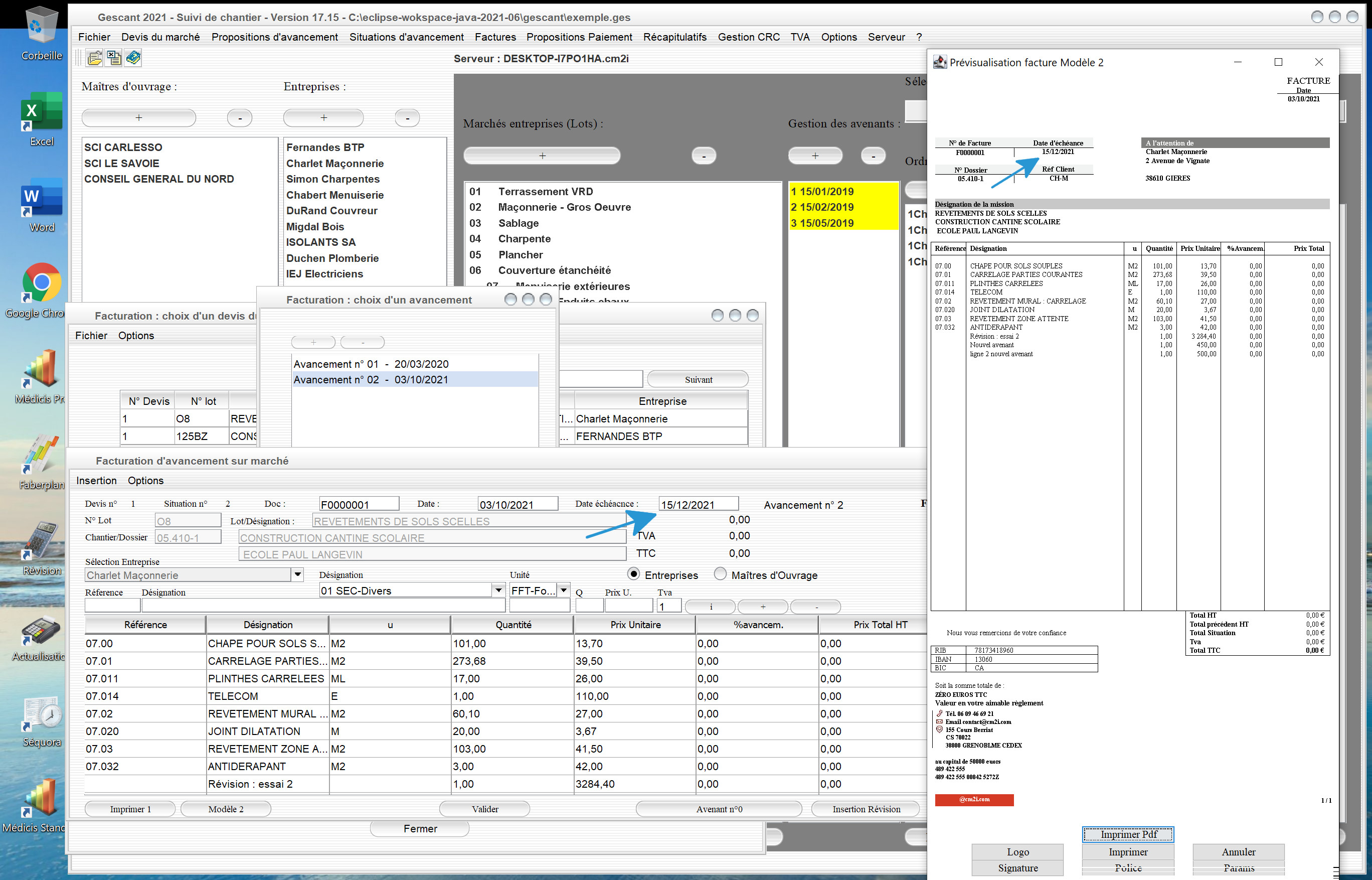This screenshot has width=1372, height=880.
Task: Open Insertion menu in facturation window
Action: [x=96, y=481]
